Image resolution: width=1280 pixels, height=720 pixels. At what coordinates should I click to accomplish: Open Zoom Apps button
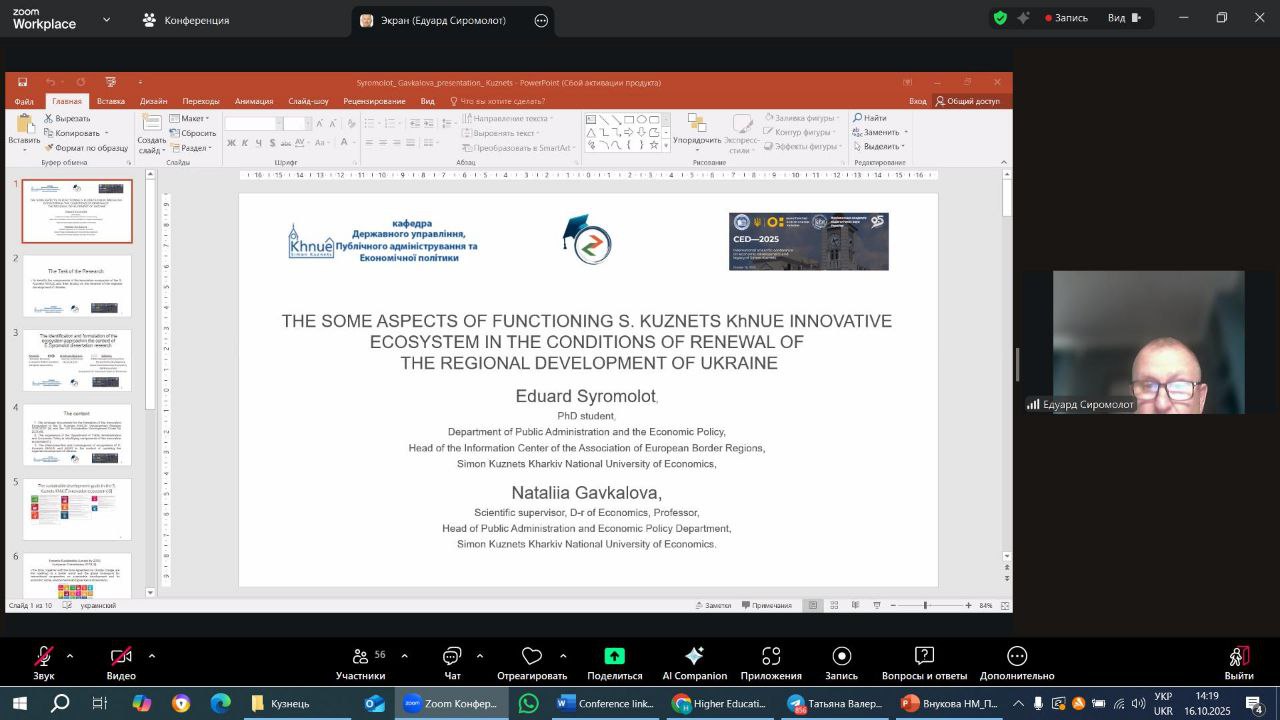pyautogui.click(x=771, y=664)
